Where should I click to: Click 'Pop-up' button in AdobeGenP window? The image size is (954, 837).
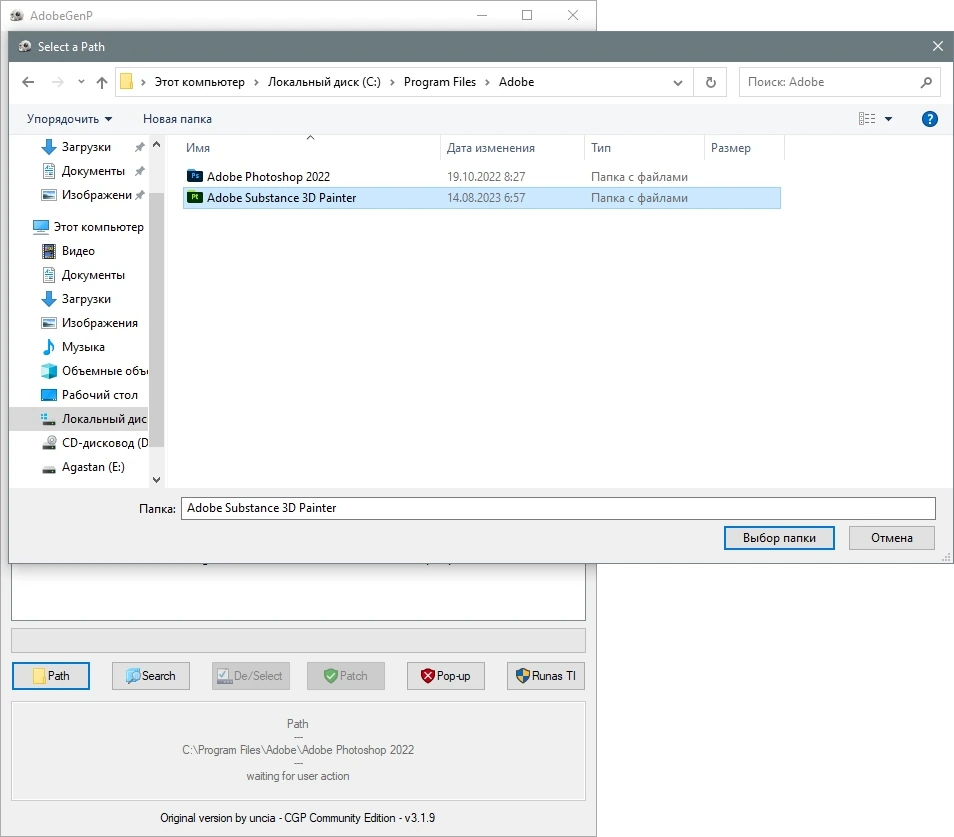pos(445,676)
